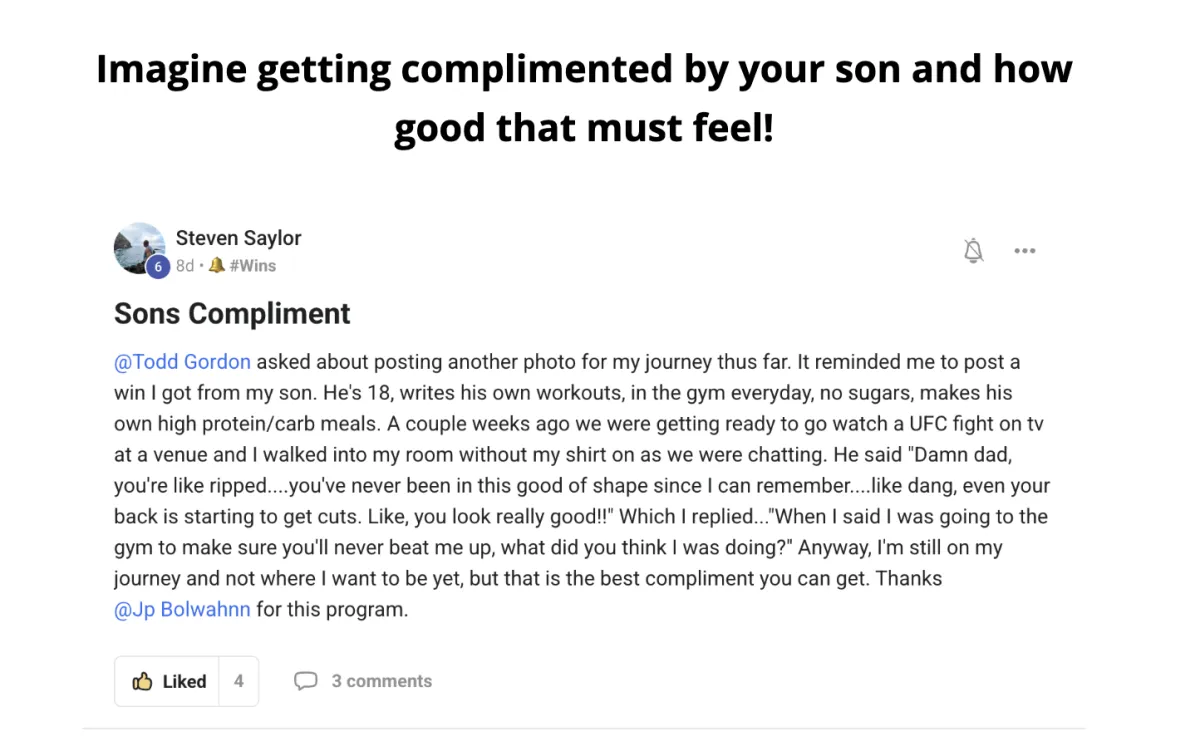Toggle the muted bell notification icon
This screenshot has height=746, width=1200.
click(x=973, y=250)
